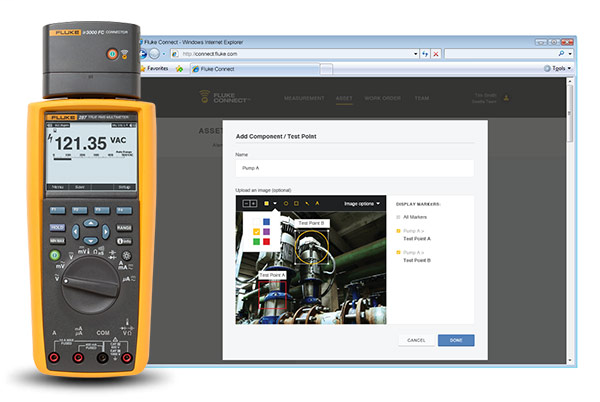Click the browser scrollbar down arrow

pos(570,360)
